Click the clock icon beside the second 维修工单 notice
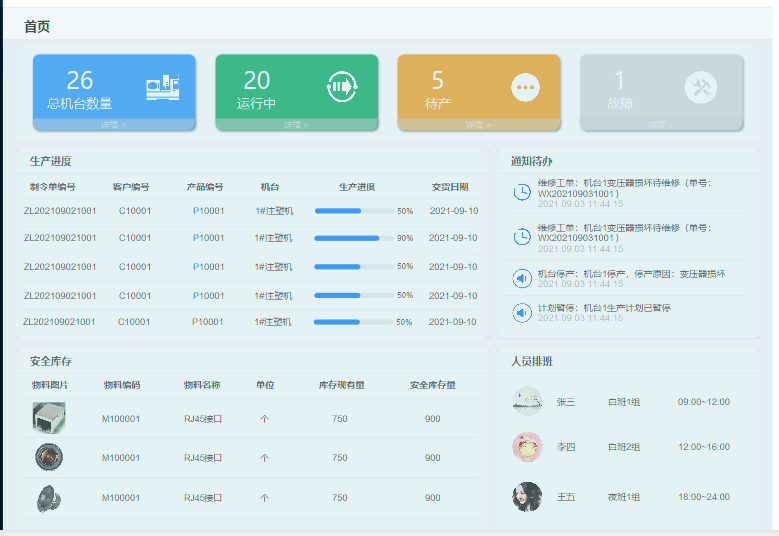 [522, 237]
